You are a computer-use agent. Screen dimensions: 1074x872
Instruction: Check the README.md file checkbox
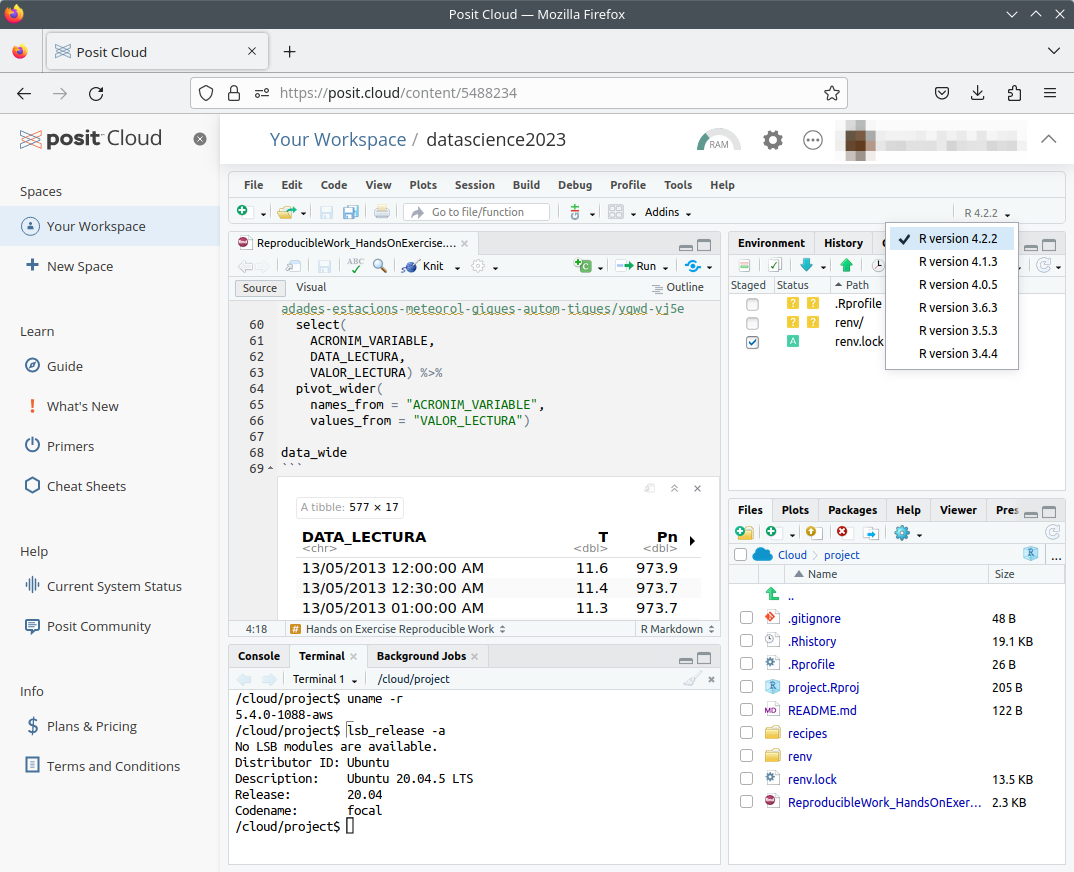[747, 710]
